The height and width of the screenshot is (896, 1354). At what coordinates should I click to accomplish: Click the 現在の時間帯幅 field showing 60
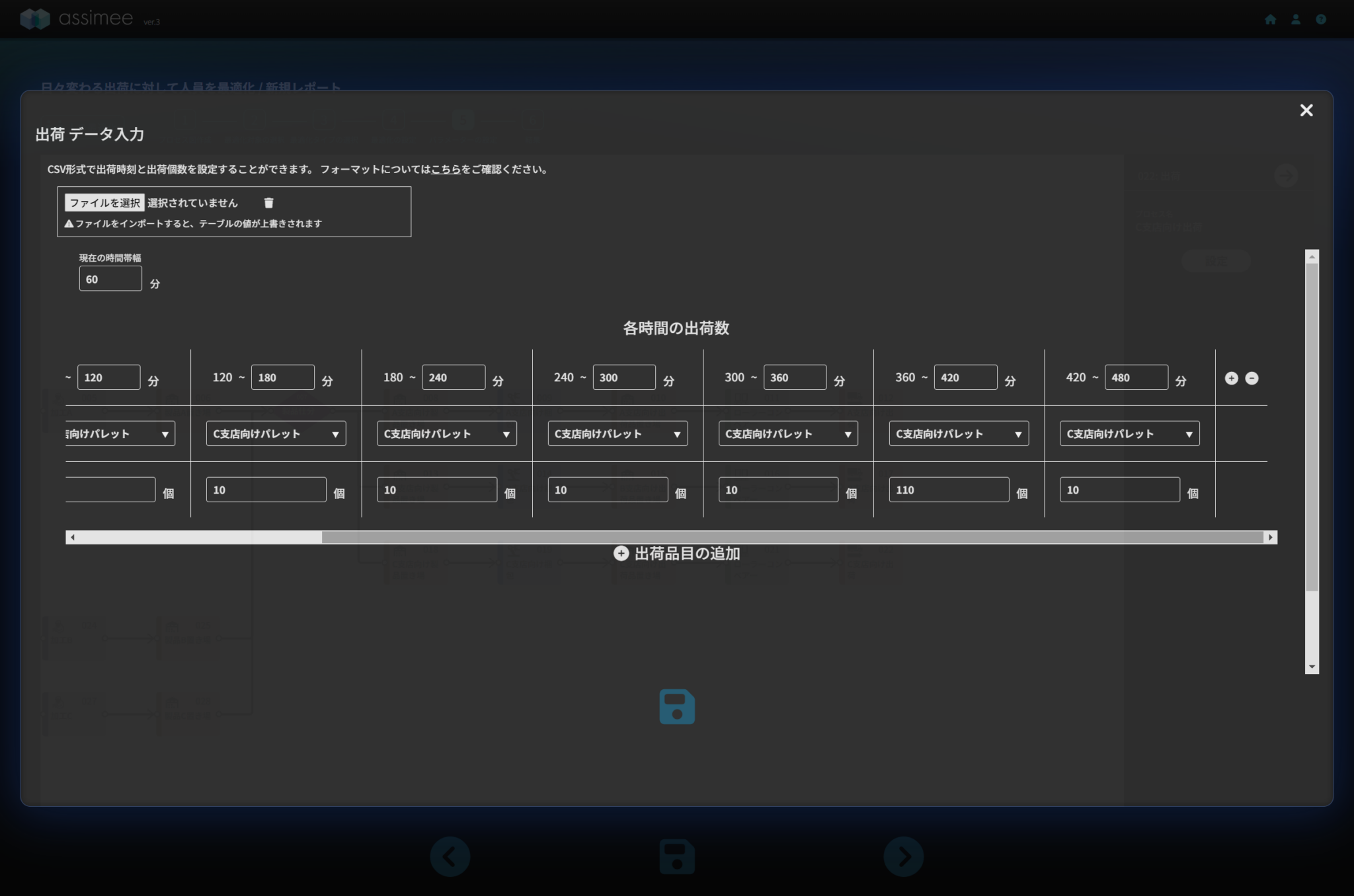pyautogui.click(x=110, y=279)
